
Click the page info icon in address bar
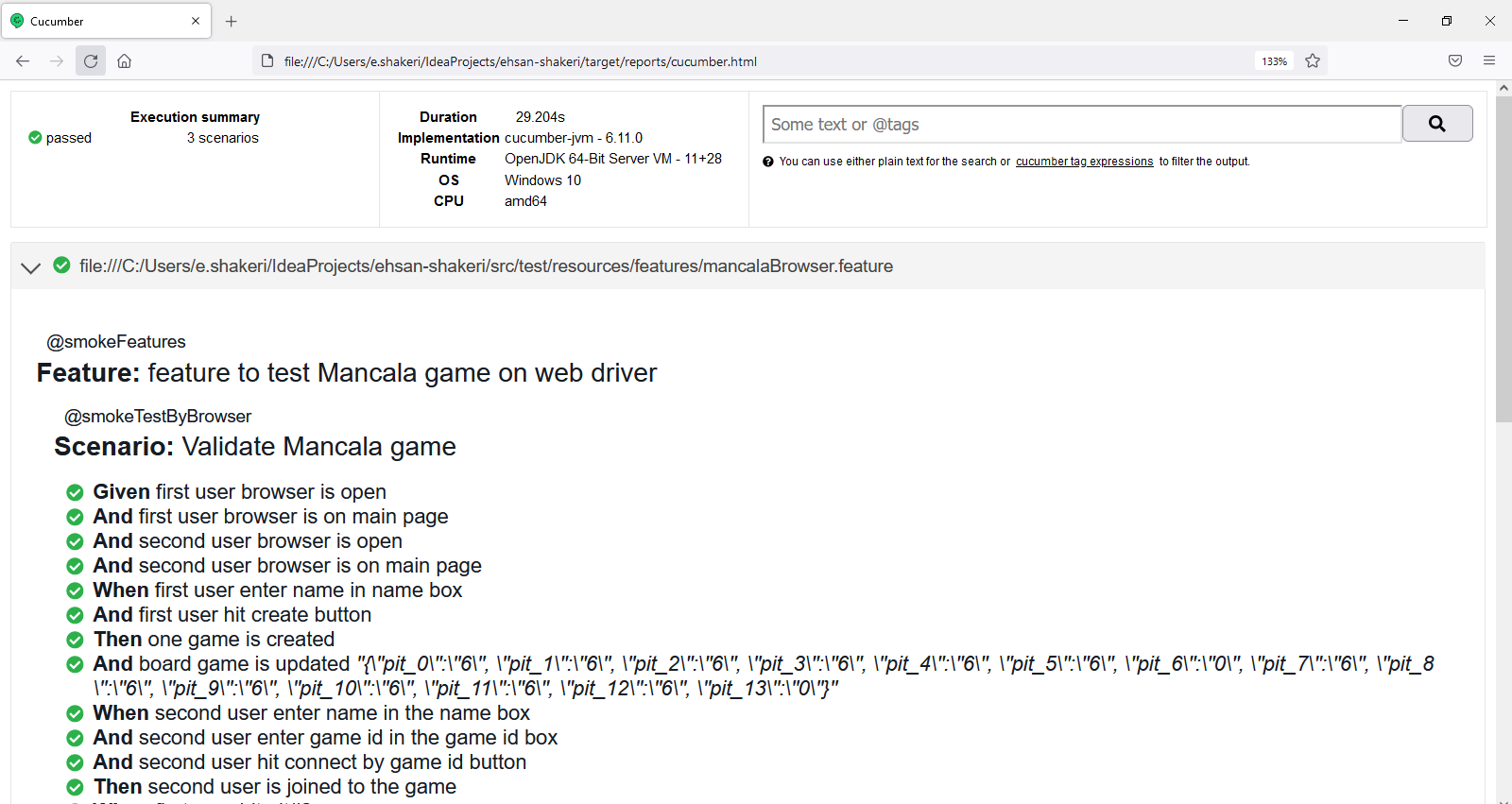pyautogui.click(x=267, y=61)
